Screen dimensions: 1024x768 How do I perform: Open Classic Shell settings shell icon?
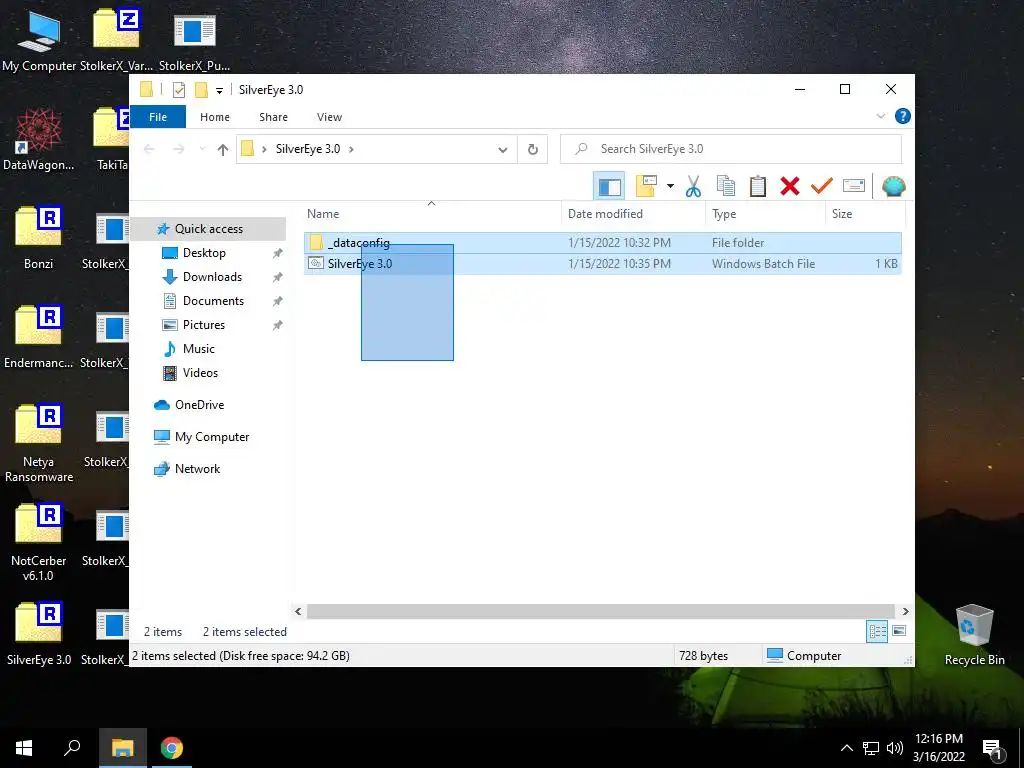click(893, 187)
